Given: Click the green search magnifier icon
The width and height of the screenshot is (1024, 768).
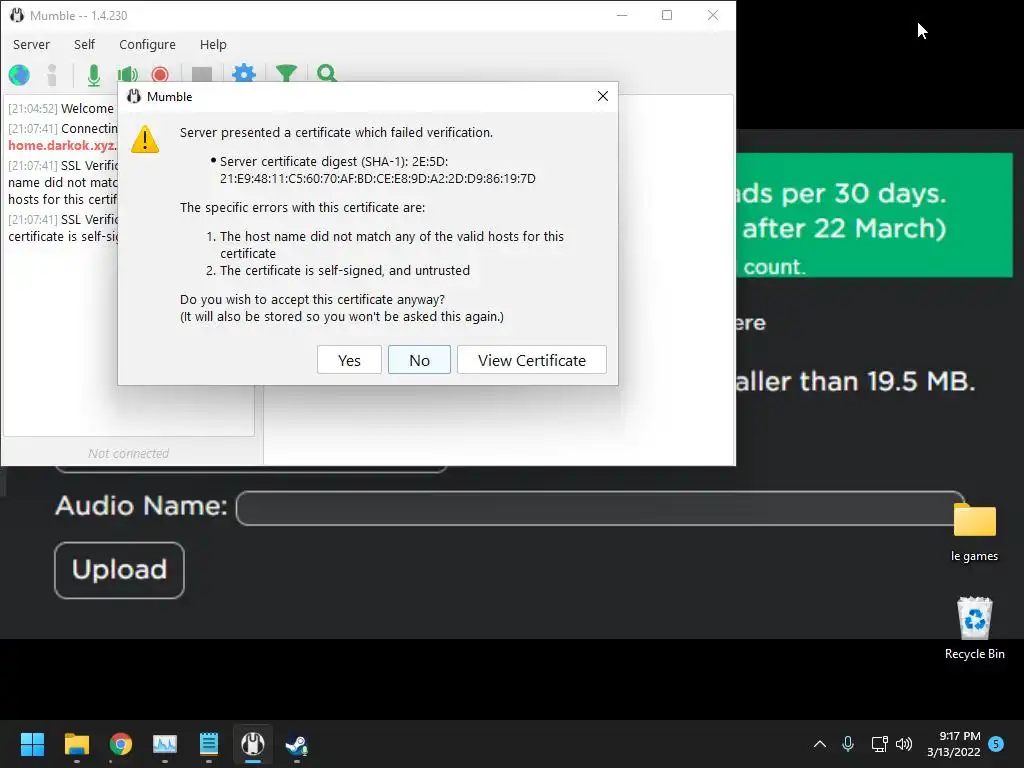Looking at the screenshot, I should 327,74.
